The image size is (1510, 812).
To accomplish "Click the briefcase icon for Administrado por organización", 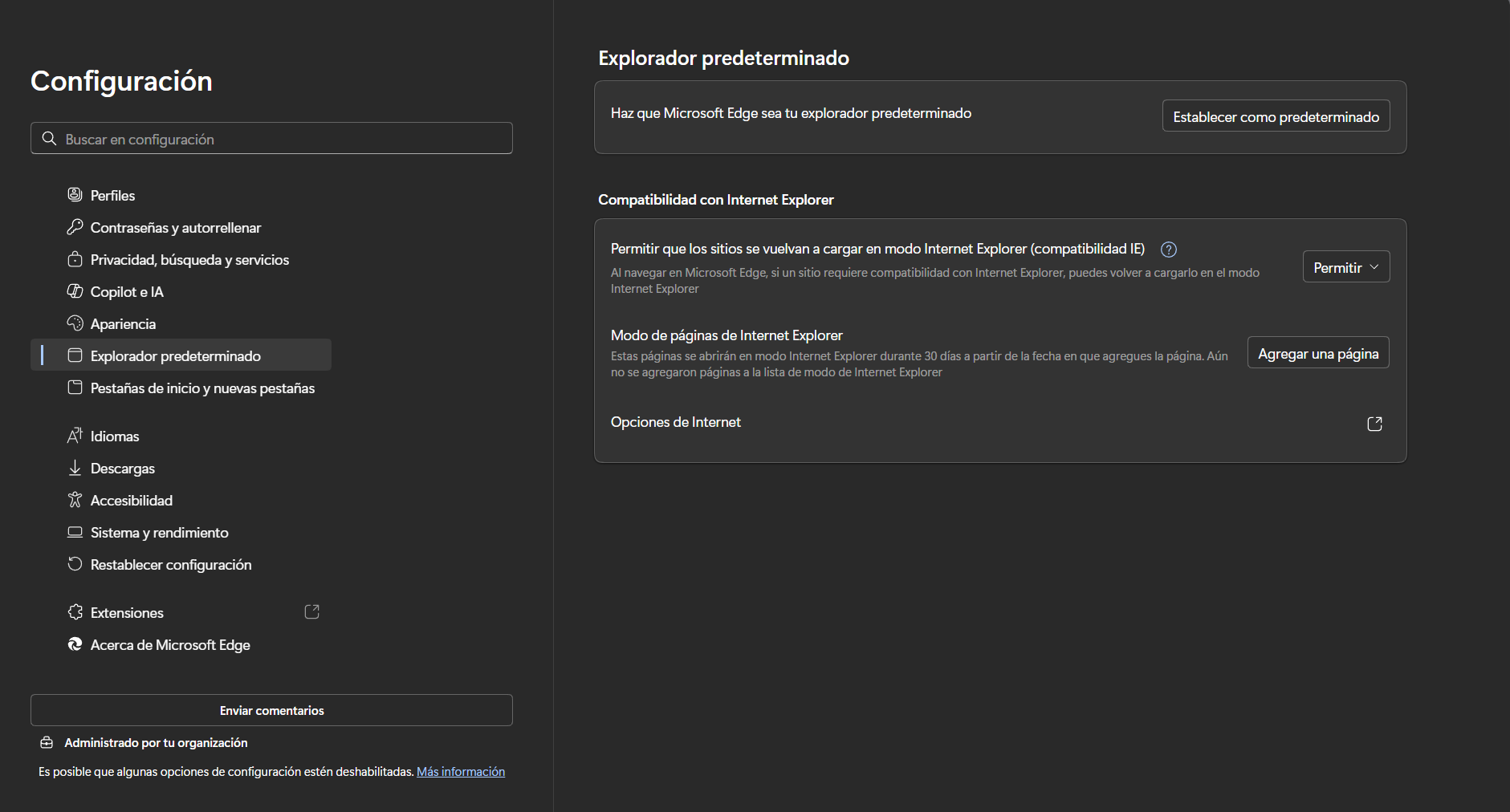I will tap(47, 743).
